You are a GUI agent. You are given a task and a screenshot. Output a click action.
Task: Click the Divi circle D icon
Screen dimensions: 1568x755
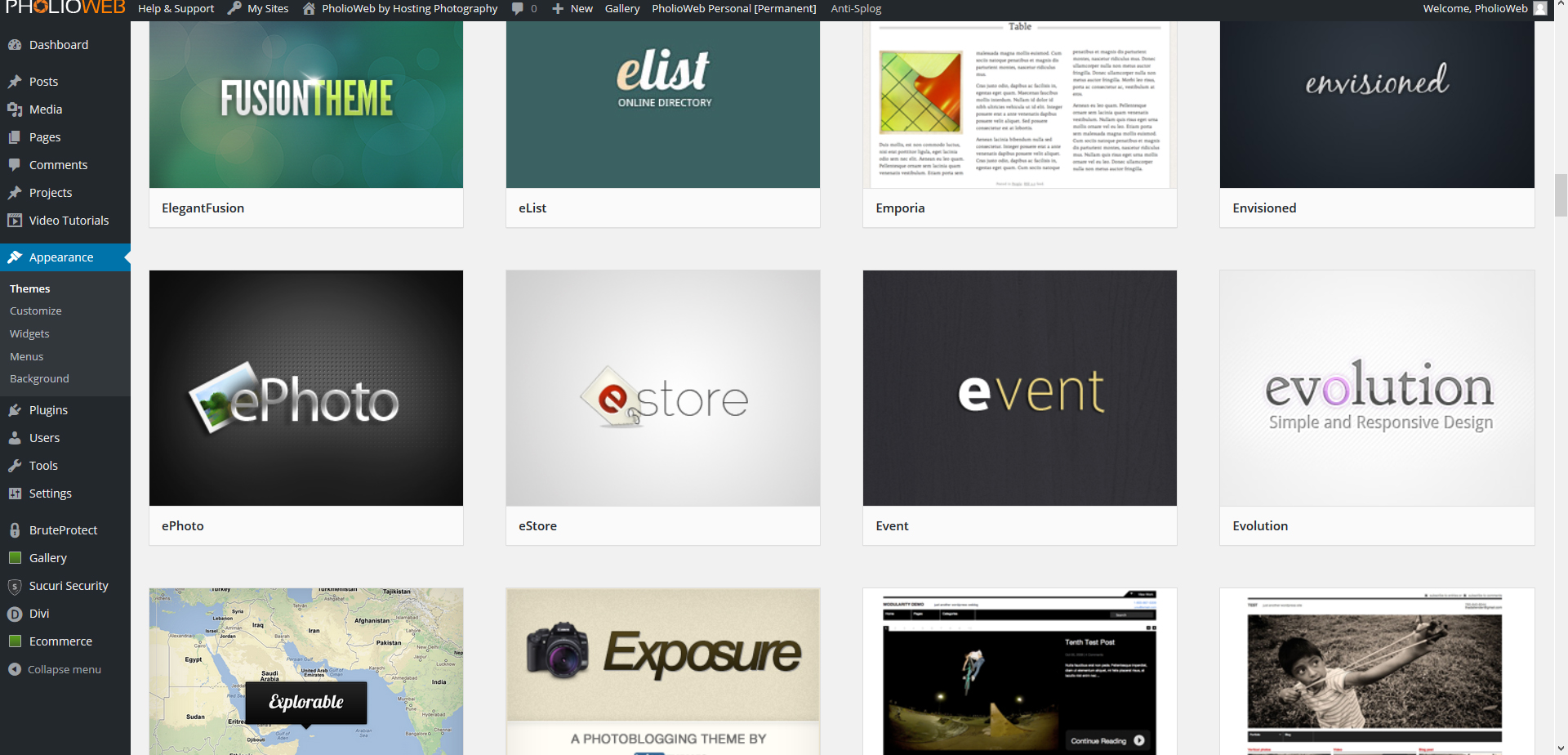click(x=15, y=614)
